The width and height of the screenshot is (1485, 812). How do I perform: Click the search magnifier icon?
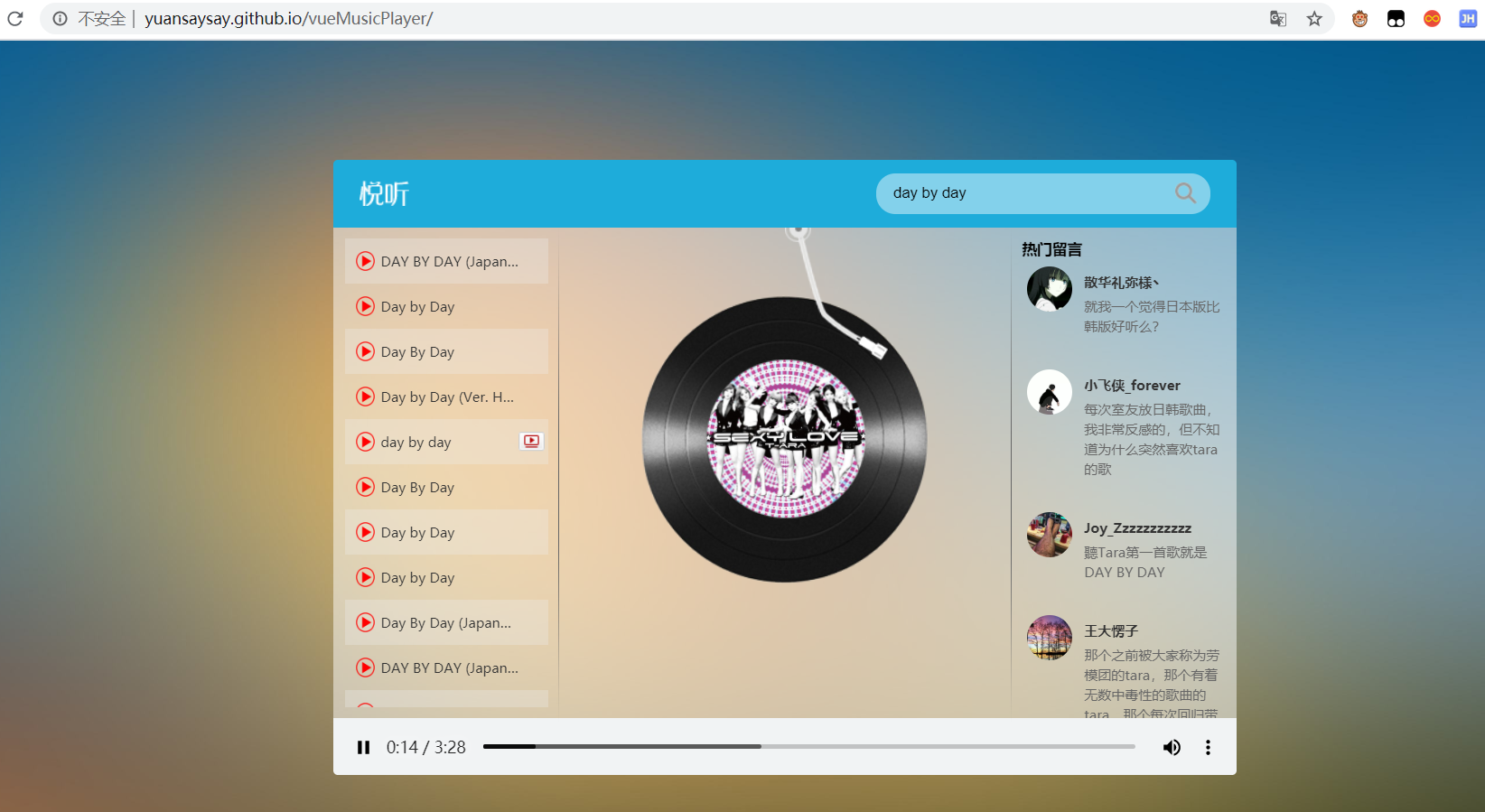(1185, 193)
